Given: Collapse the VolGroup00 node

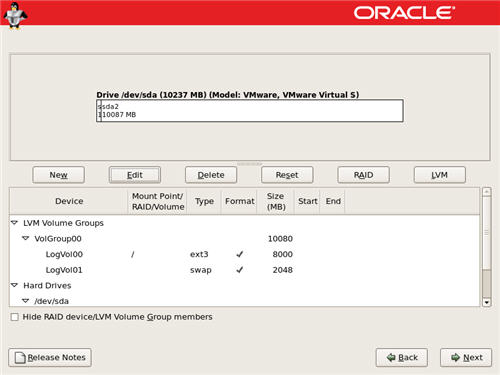Looking at the screenshot, I should pos(26,238).
